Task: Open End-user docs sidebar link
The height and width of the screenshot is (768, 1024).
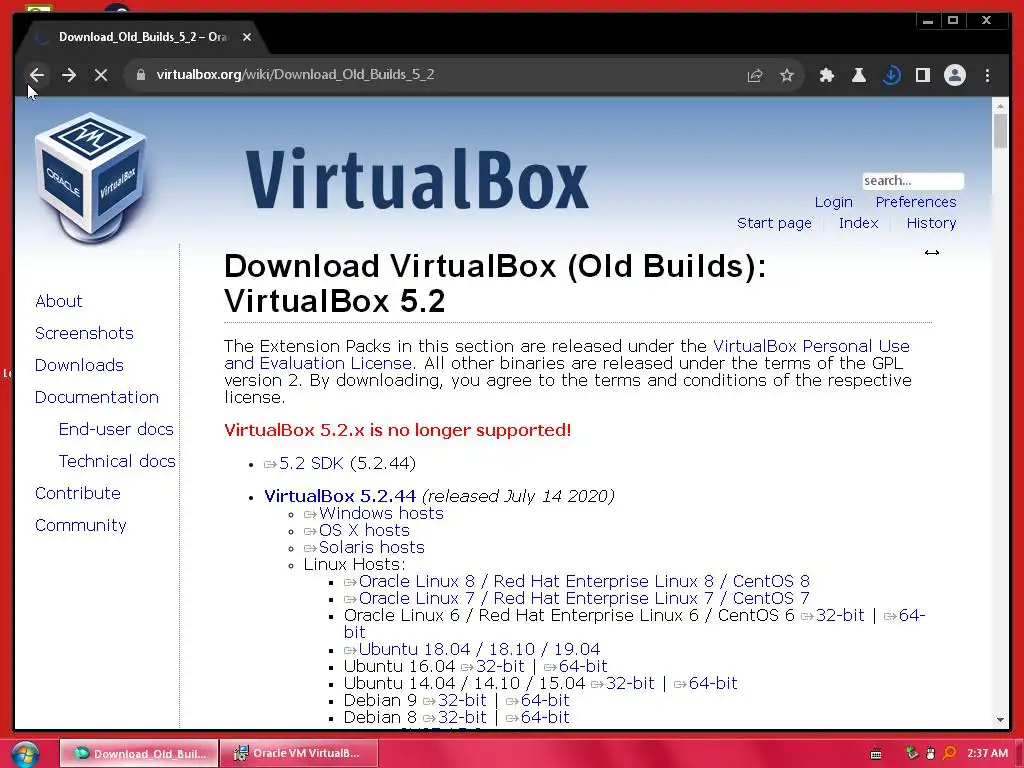Action: [116, 429]
